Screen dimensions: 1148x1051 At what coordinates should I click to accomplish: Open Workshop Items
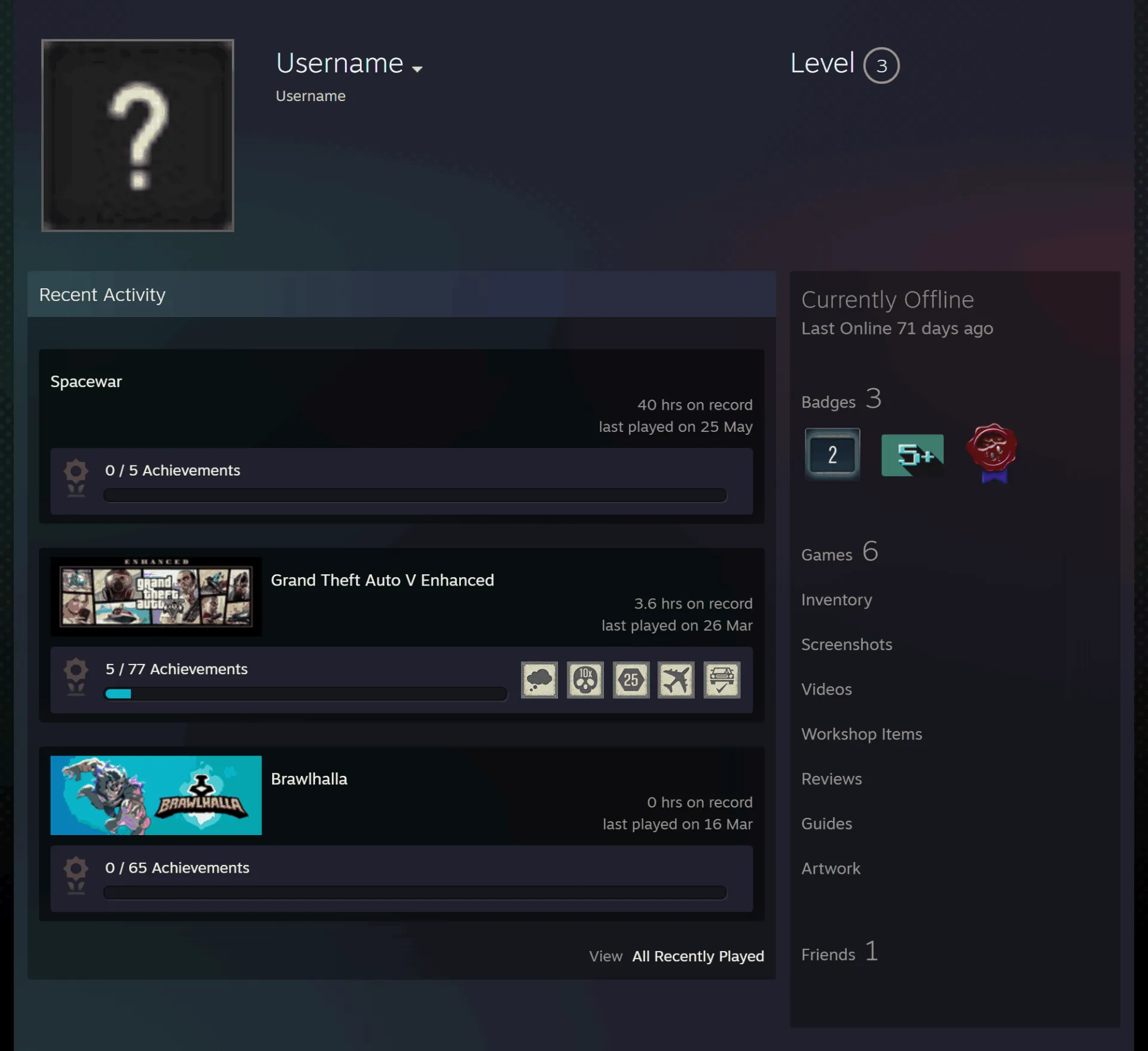[x=862, y=734]
